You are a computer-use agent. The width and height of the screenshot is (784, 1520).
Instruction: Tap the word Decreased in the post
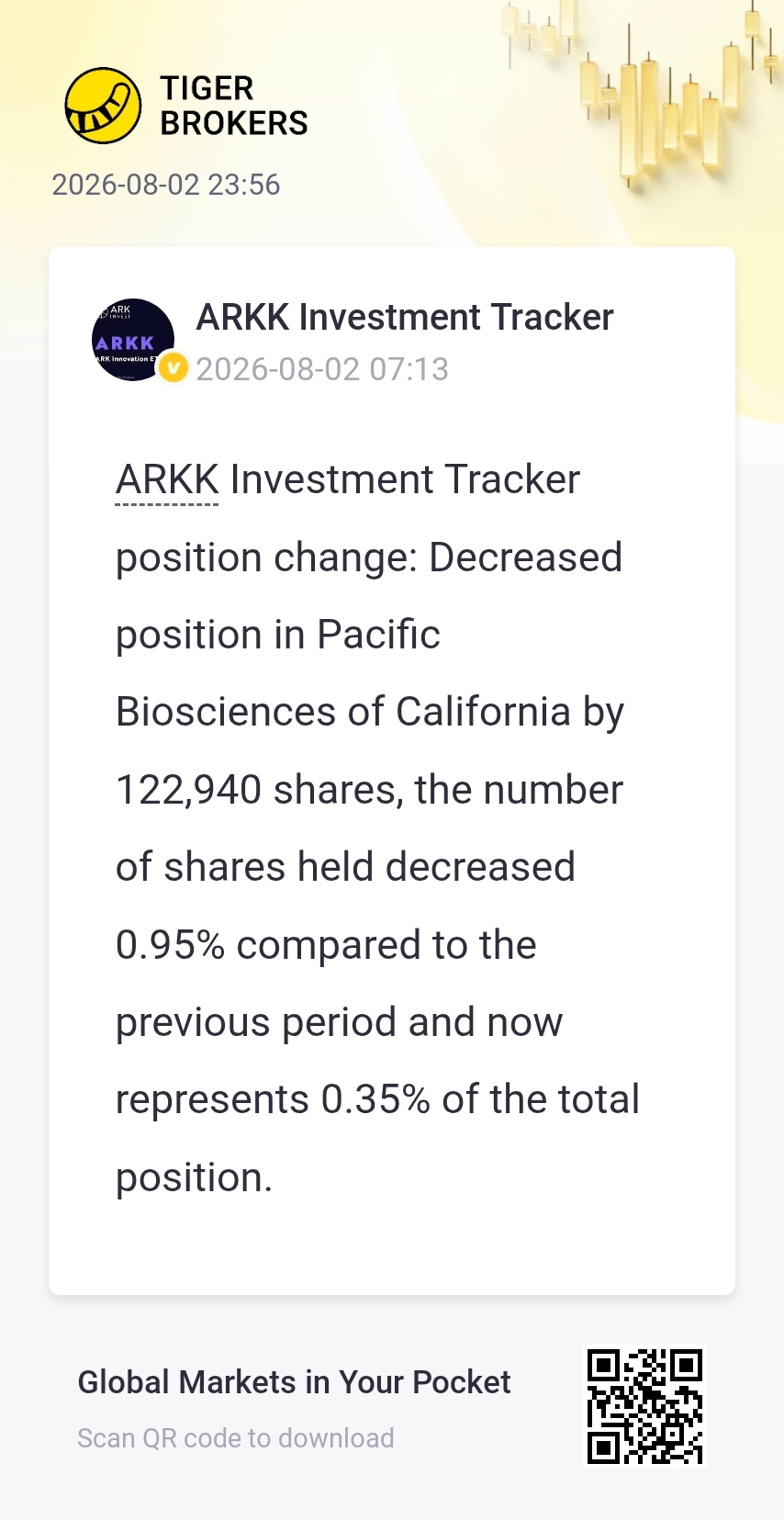(x=526, y=557)
